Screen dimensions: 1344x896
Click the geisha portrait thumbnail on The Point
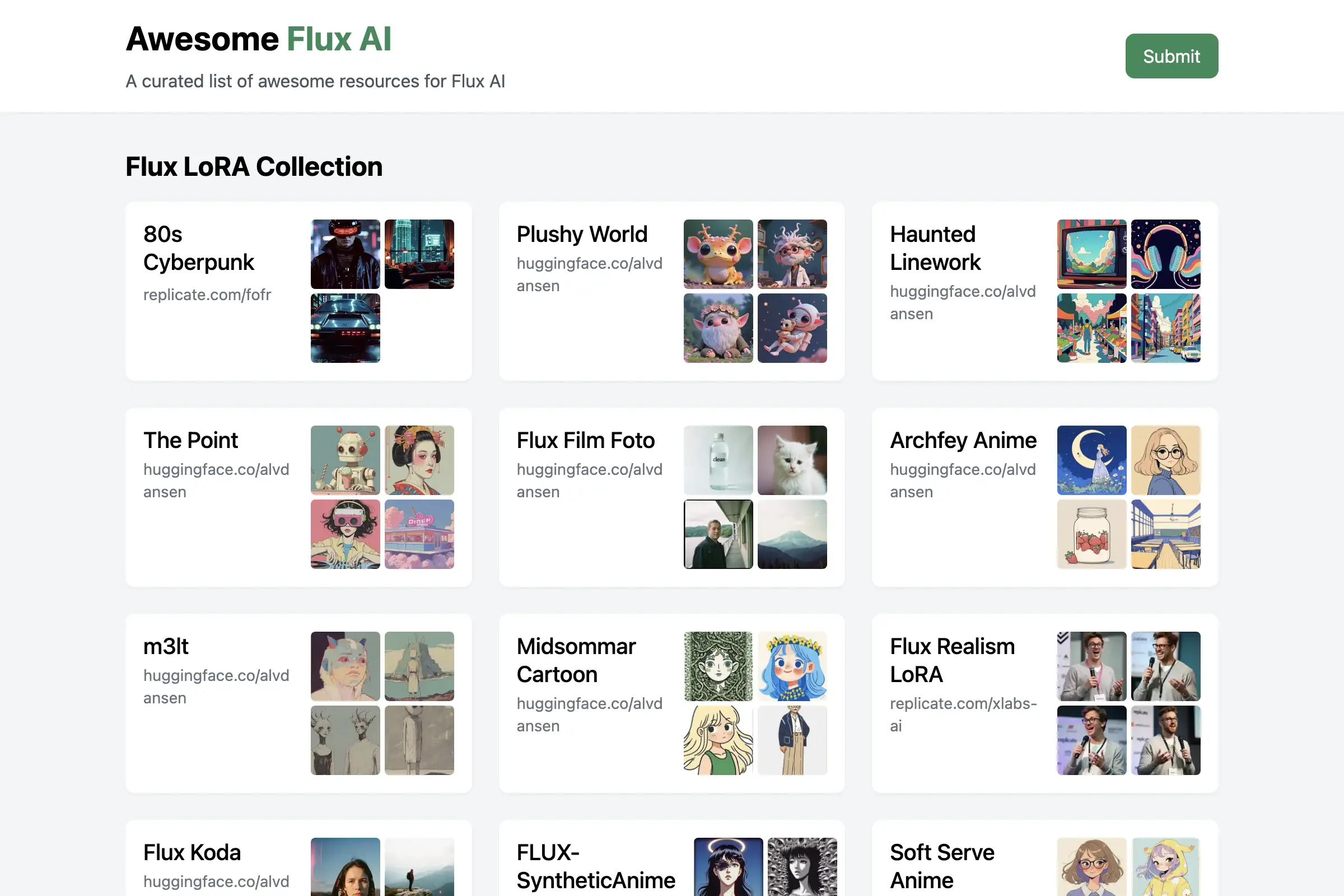tap(419, 460)
